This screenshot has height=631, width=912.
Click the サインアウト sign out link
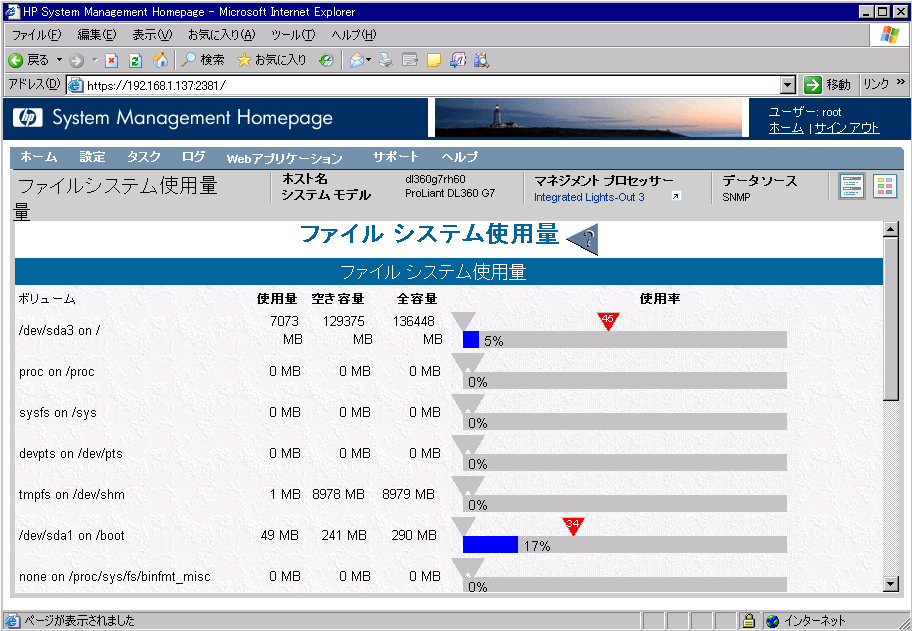click(847, 128)
